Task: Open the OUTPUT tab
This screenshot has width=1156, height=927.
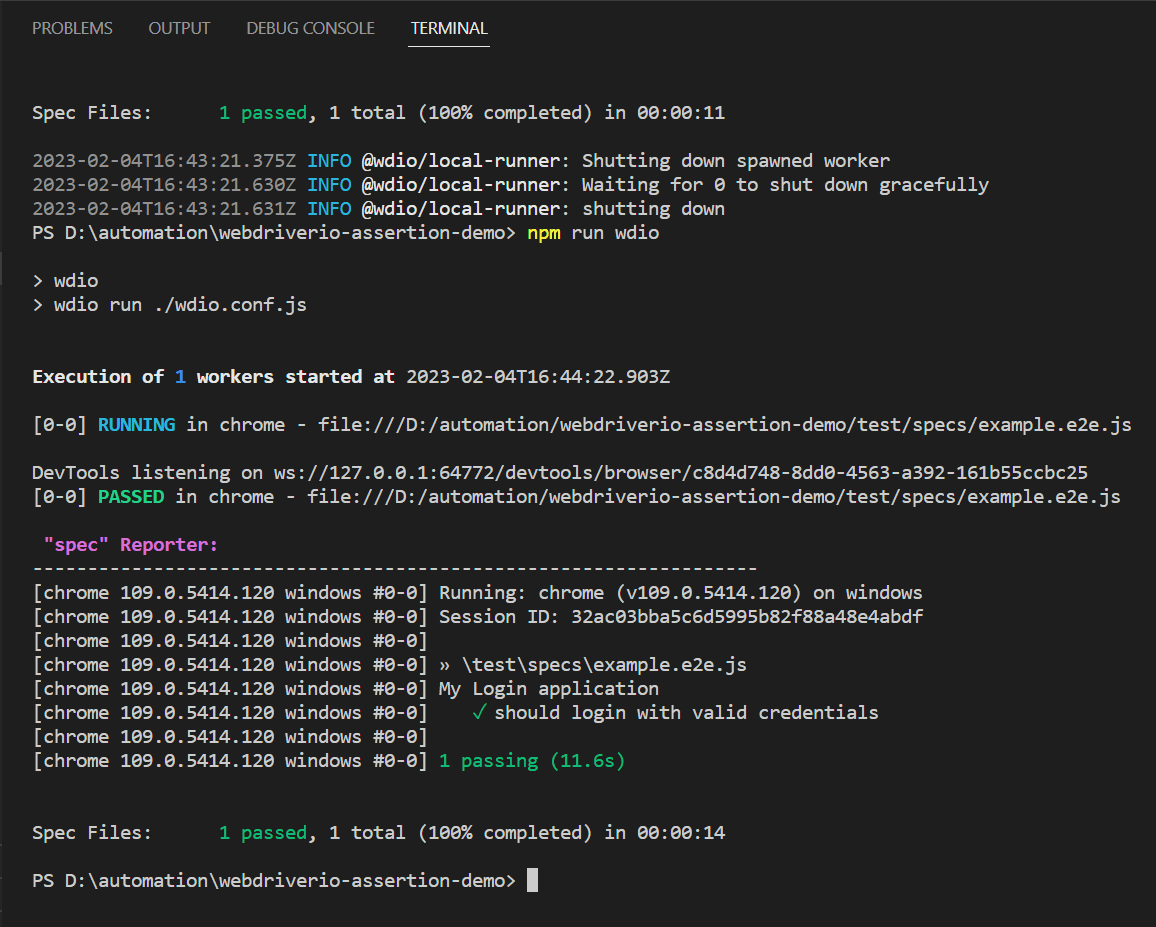Action: (x=179, y=28)
